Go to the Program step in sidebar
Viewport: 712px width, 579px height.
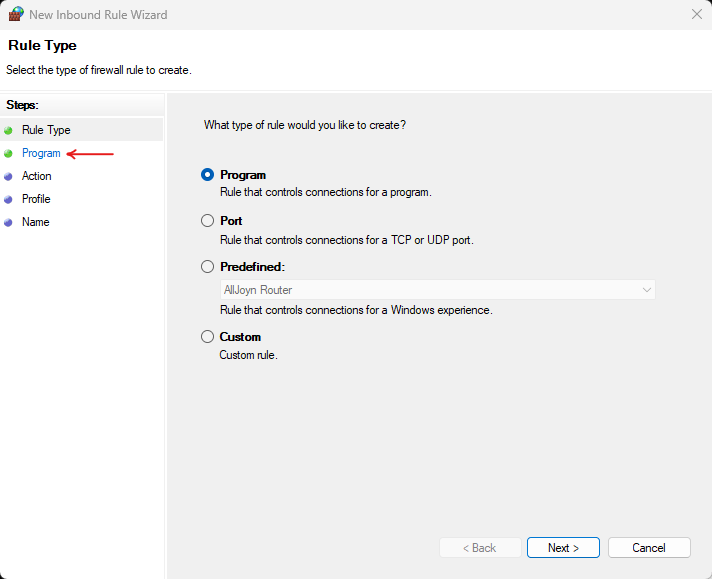coord(41,153)
